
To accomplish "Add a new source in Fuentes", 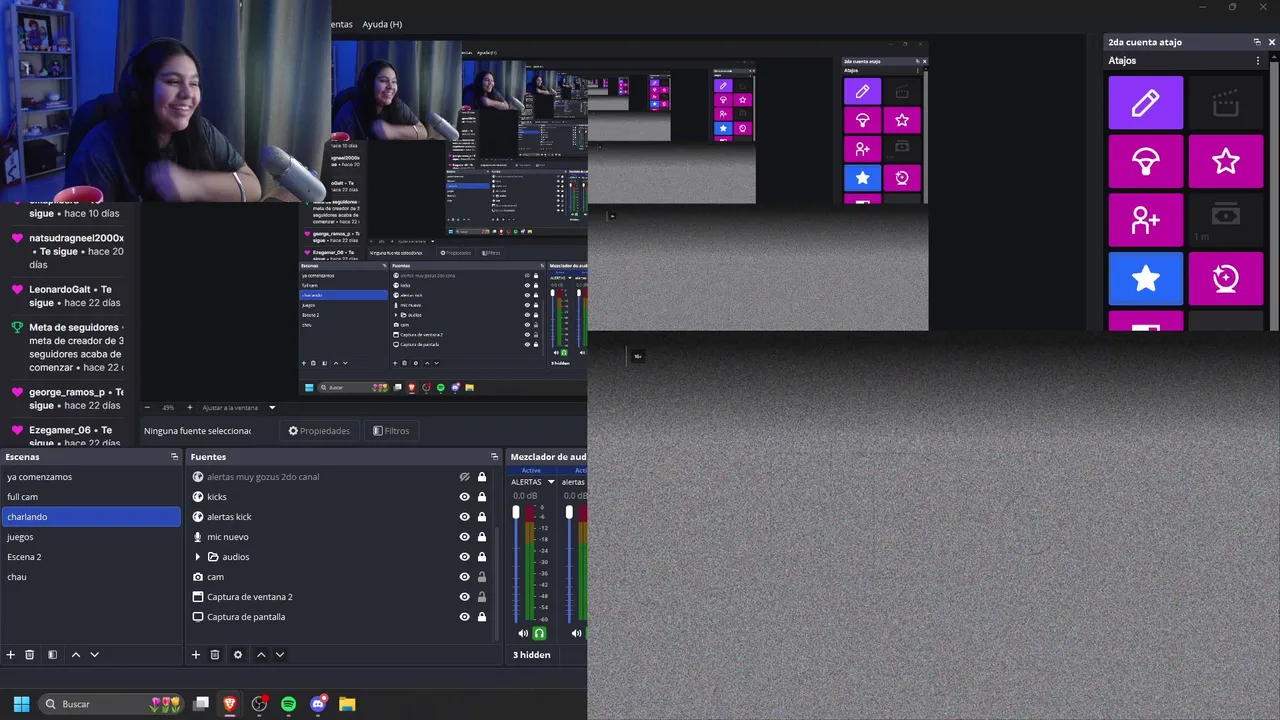I will pos(196,655).
